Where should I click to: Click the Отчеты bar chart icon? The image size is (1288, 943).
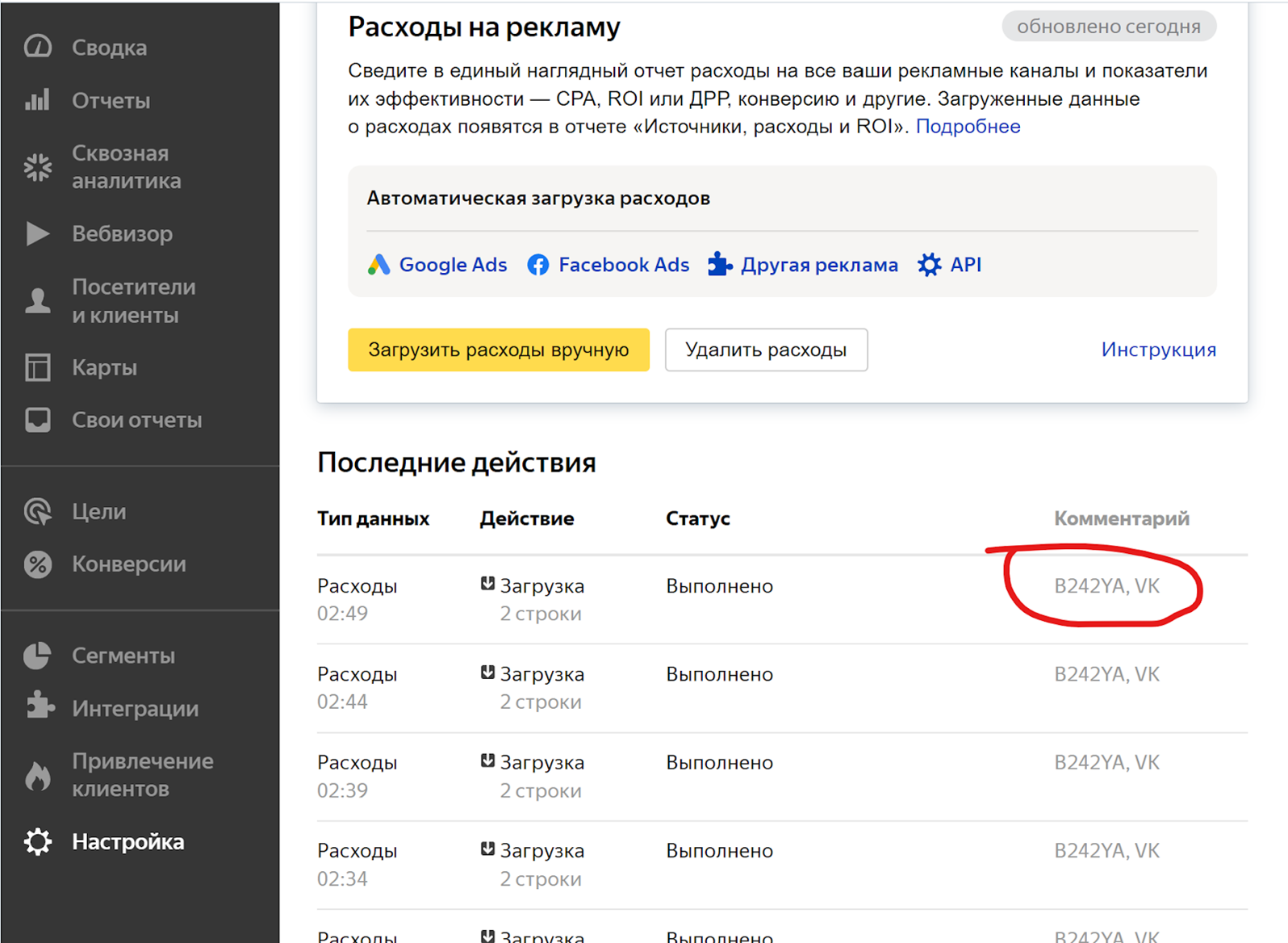coord(38,100)
